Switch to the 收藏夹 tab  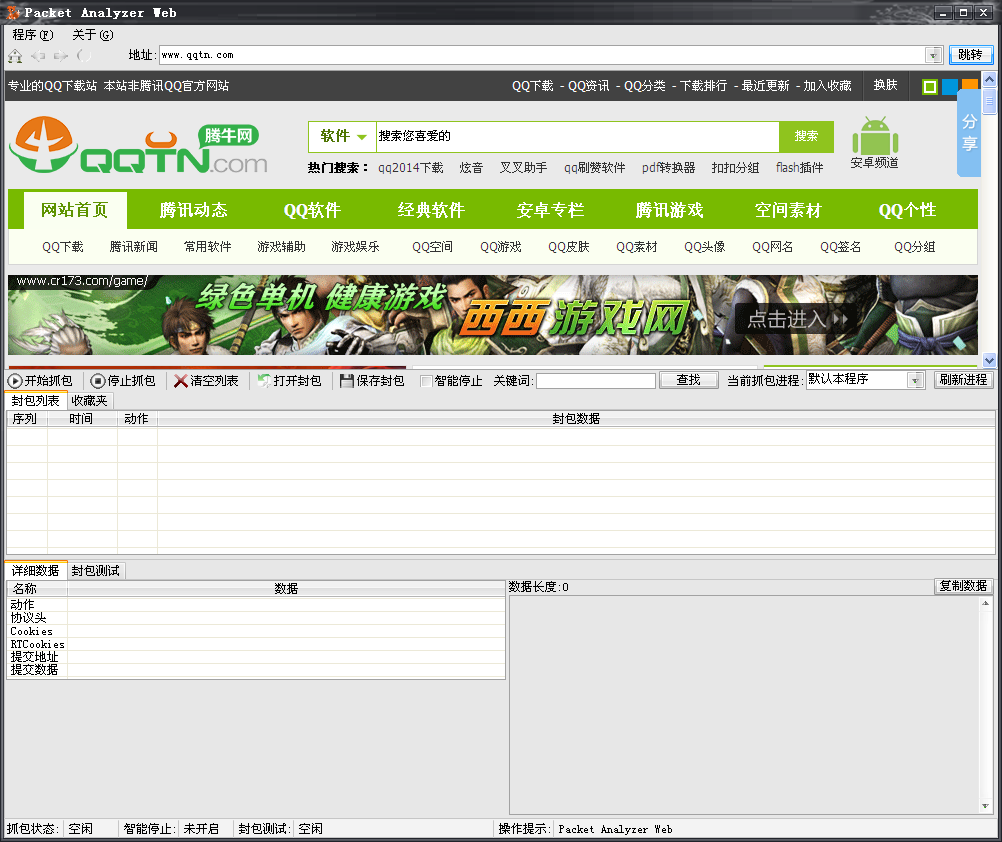89,401
